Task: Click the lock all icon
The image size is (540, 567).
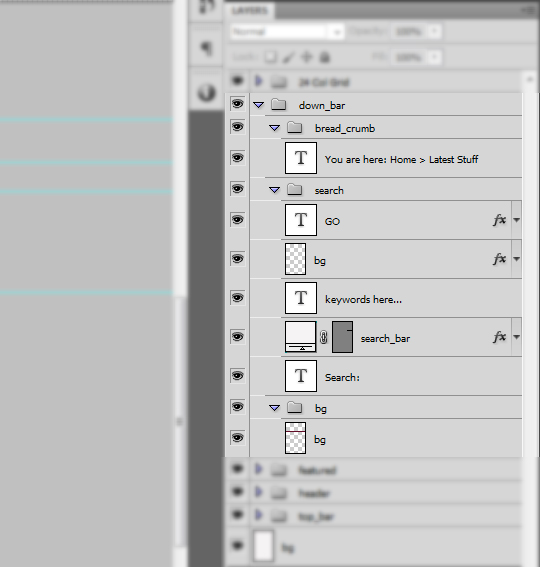Action: pyautogui.click(x=325, y=57)
